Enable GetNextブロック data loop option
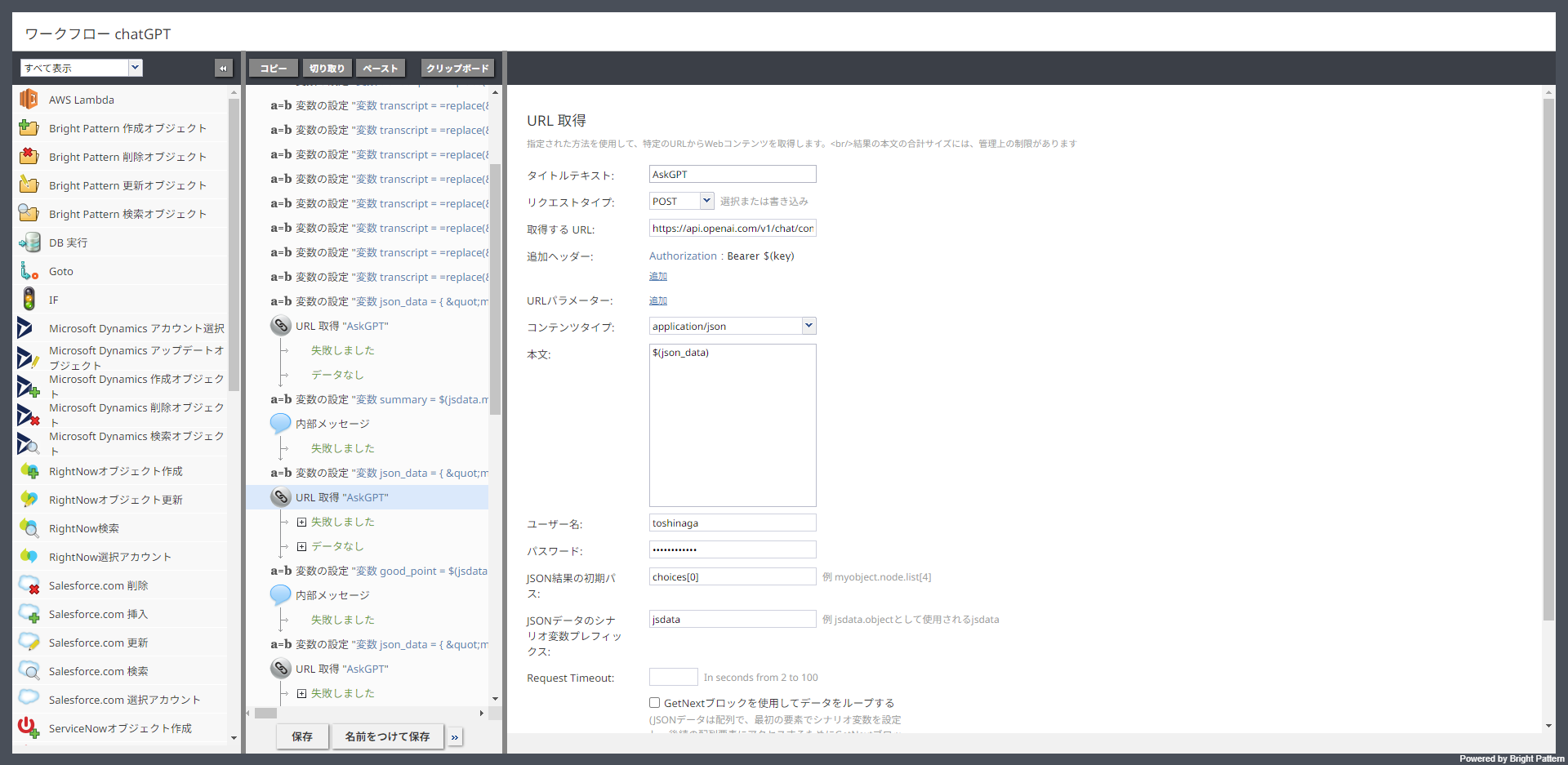Image resolution: width=1568 pixels, height=765 pixels. pos(654,702)
